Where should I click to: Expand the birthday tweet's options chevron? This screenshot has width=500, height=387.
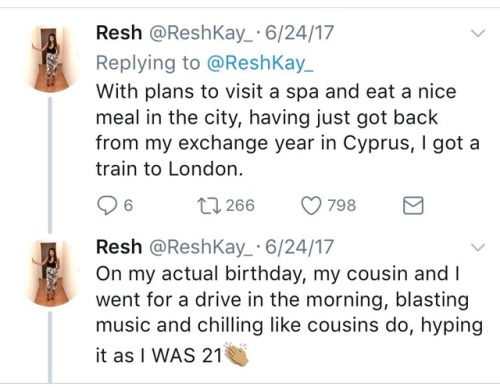[478, 247]
